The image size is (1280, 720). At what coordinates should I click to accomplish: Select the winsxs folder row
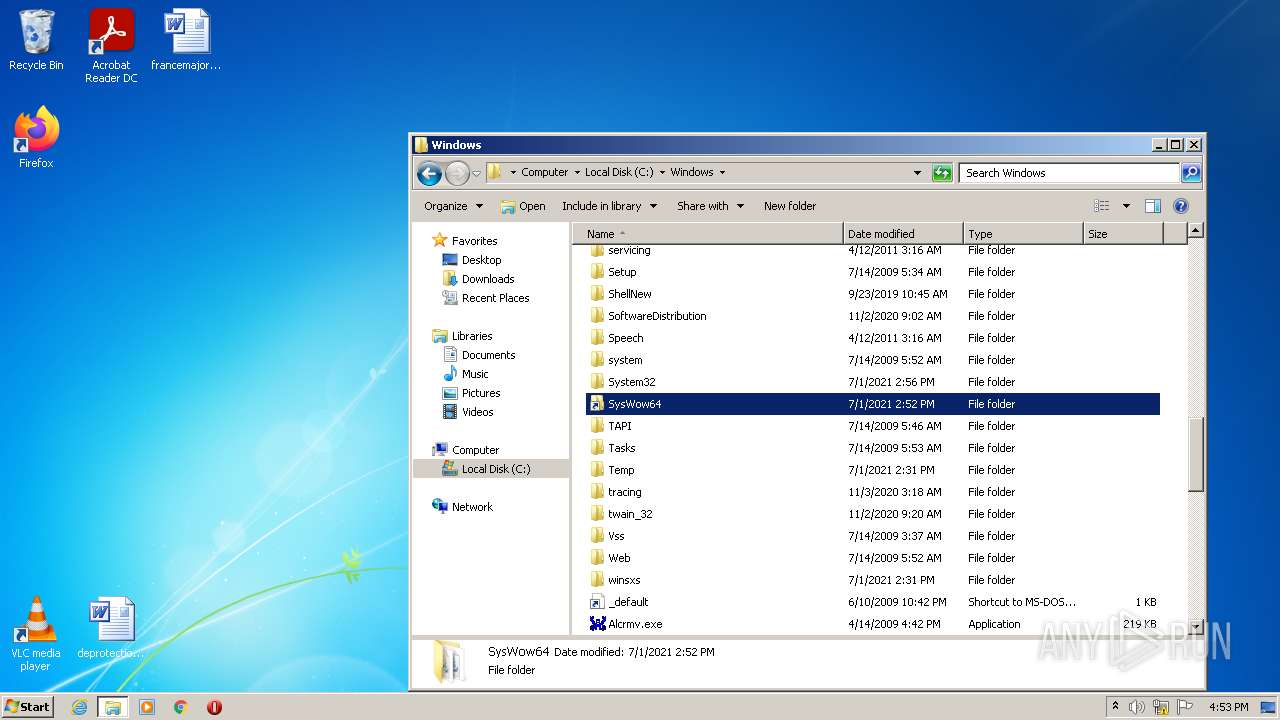[x=873, y=580]
